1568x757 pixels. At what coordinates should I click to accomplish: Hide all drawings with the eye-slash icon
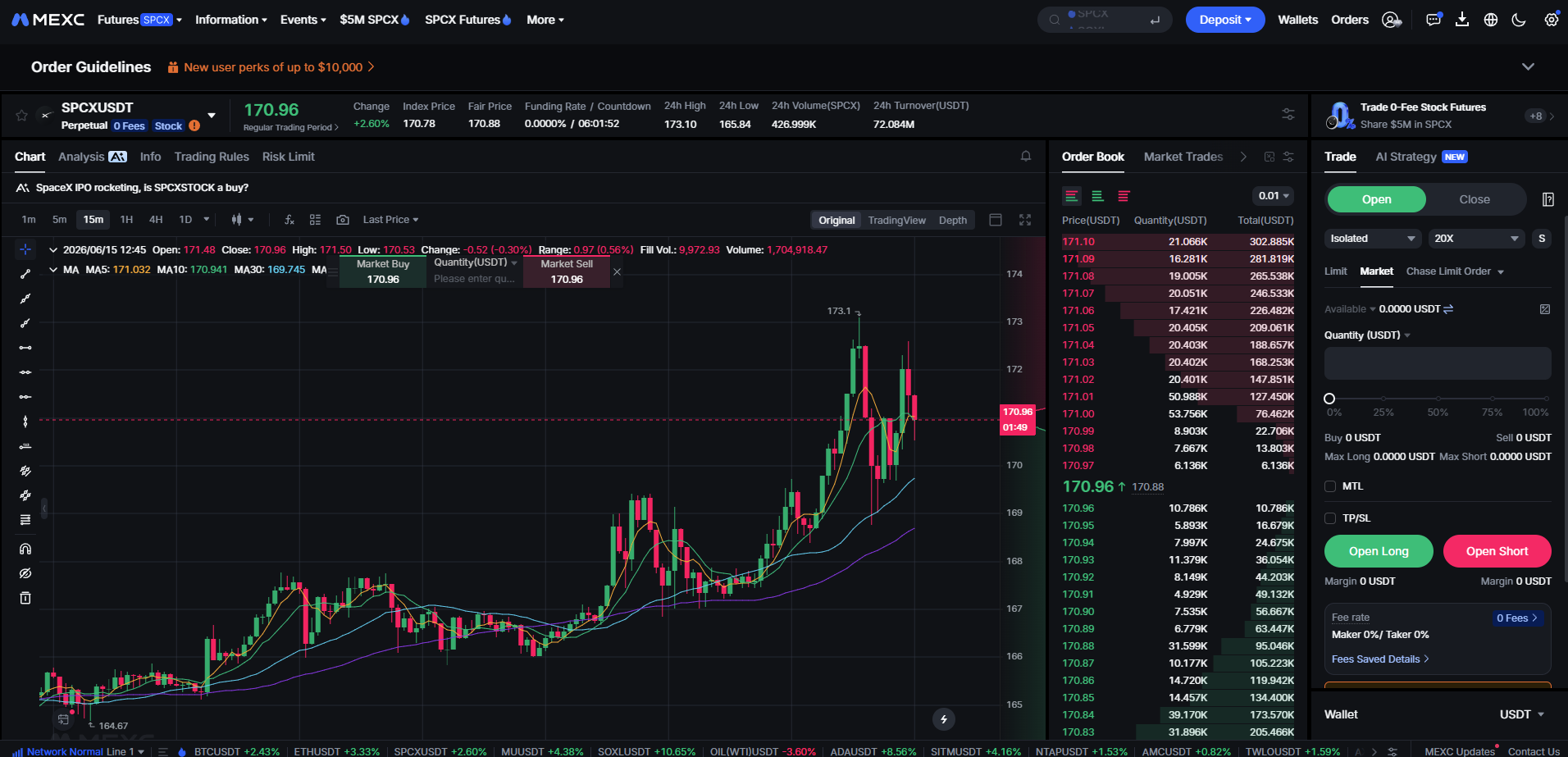point(25,573)
